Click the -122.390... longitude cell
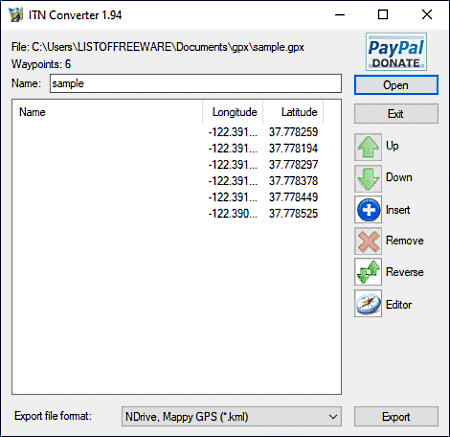 pyautogui.click(x=233, y=214)
